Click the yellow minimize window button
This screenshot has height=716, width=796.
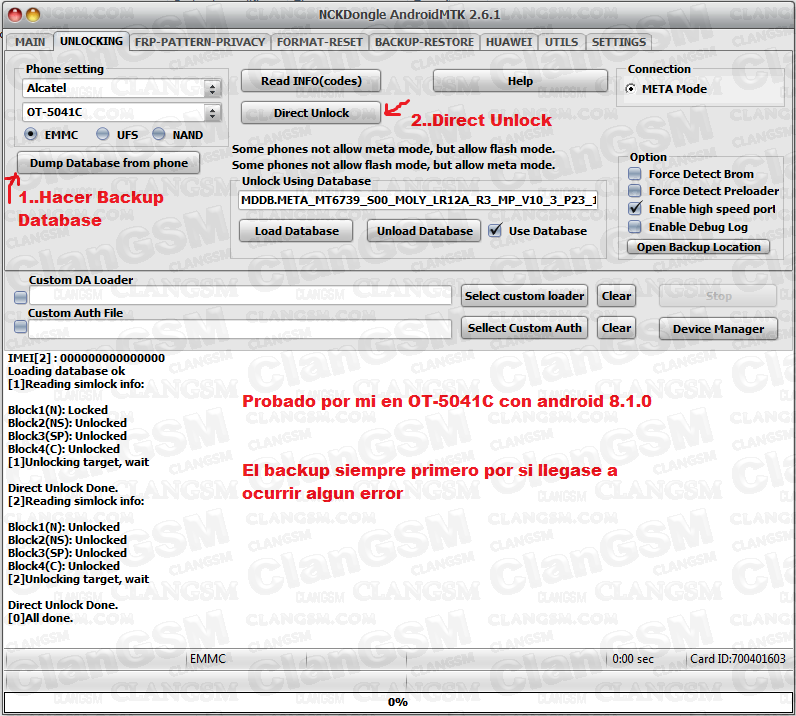pyautogui.click(x=33, y=15)
